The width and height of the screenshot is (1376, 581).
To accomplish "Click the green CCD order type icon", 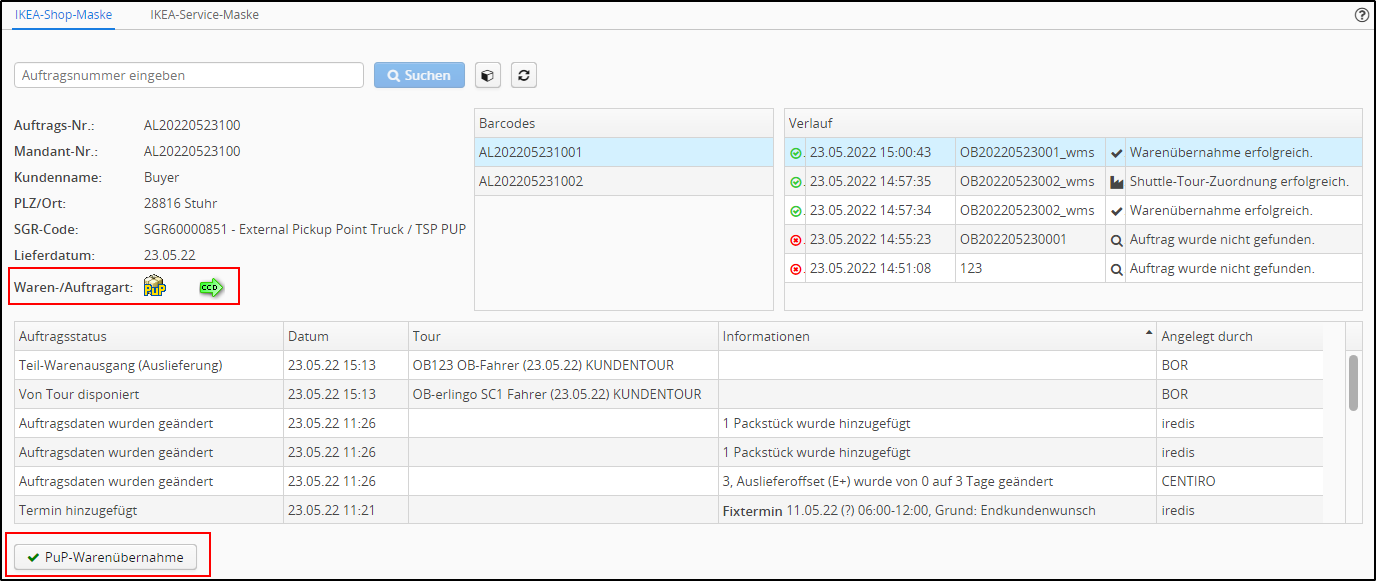I will pos(211,288).
